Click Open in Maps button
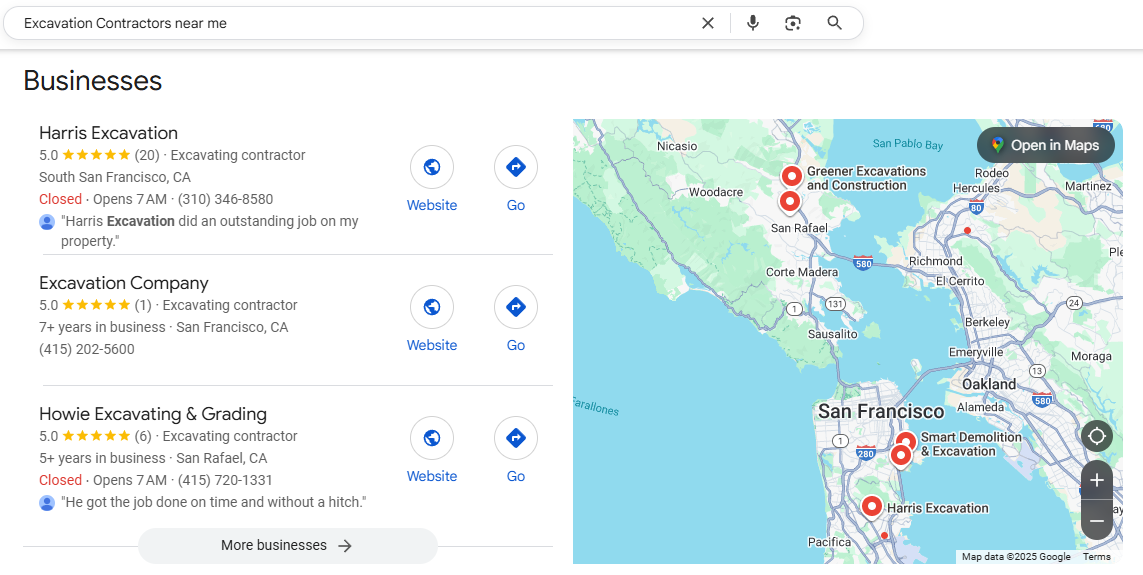 [1045, 145]
